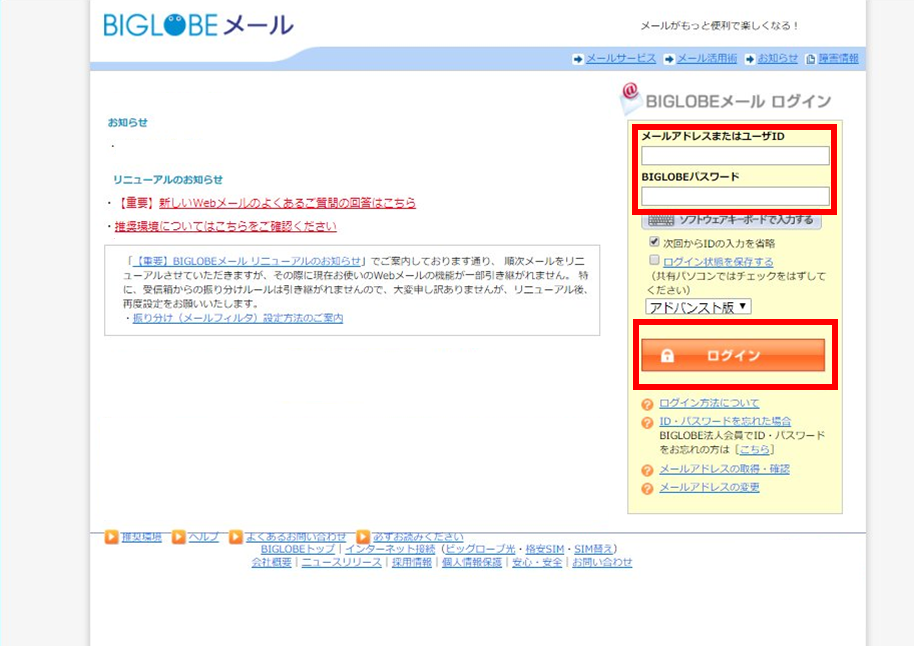Viewport: 914px width, 646px height.
Task: Click question icon beside ID・パスワードを忘れた場合
Action: point(647,423)
